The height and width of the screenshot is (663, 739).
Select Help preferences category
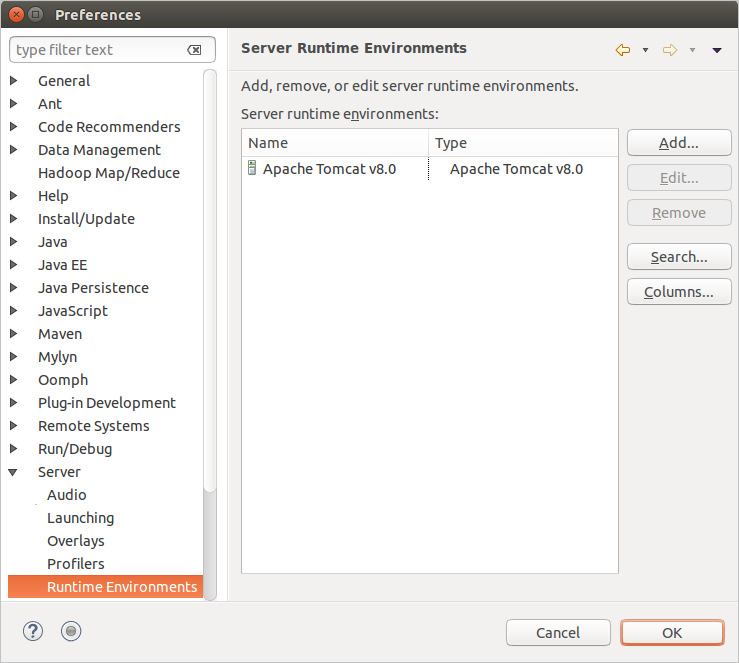[53, 196]
